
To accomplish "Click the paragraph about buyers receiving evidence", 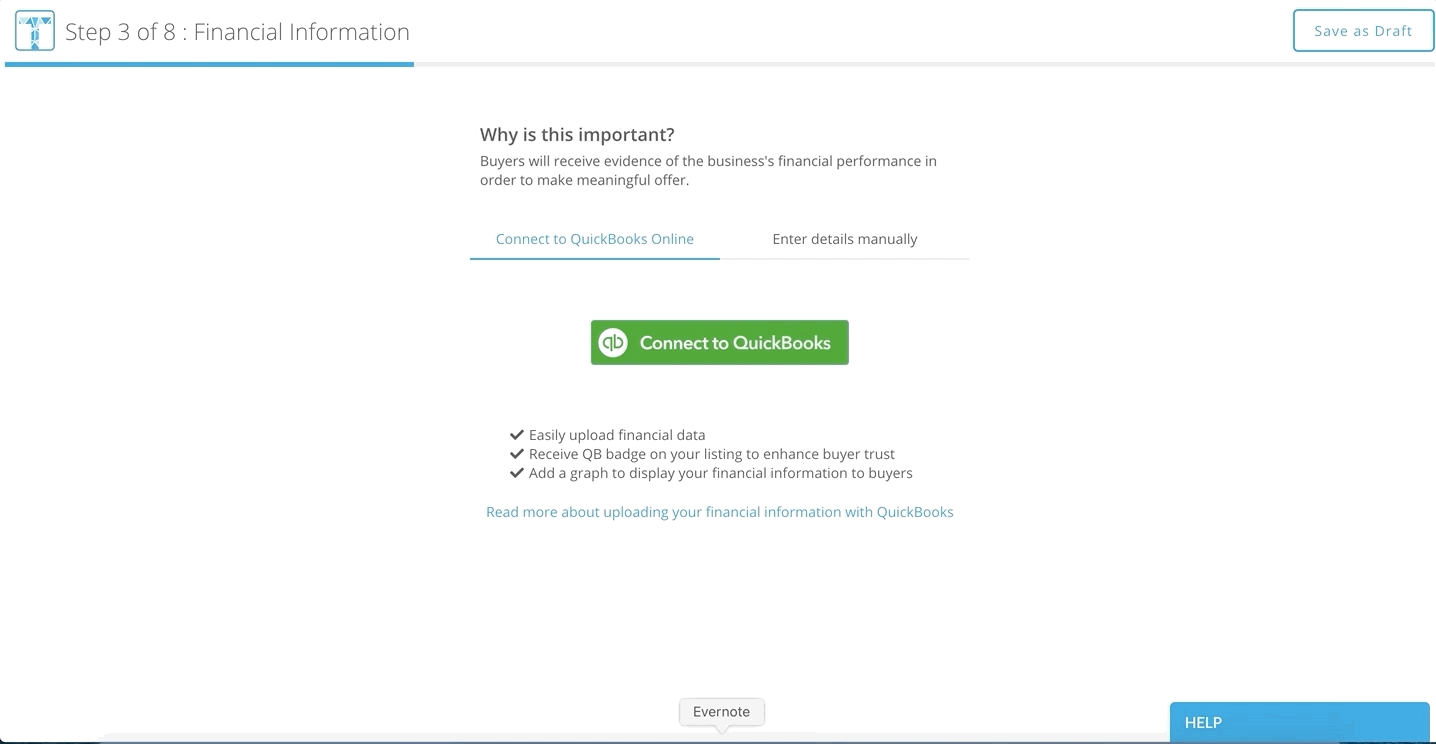I will point(708,171).
